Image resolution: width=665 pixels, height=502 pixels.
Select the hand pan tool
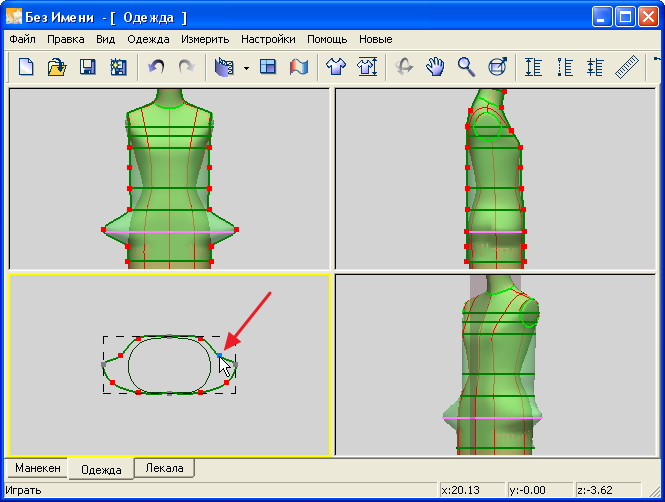[435, 67]
